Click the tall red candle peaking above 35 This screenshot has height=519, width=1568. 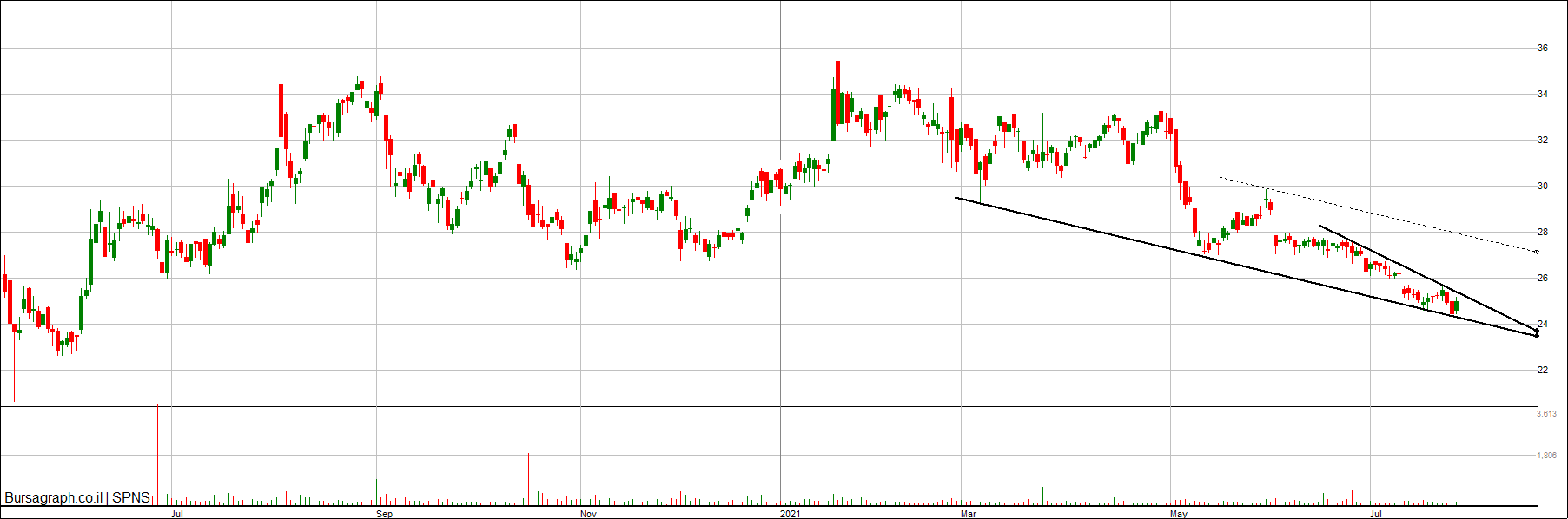coord(837,93)
